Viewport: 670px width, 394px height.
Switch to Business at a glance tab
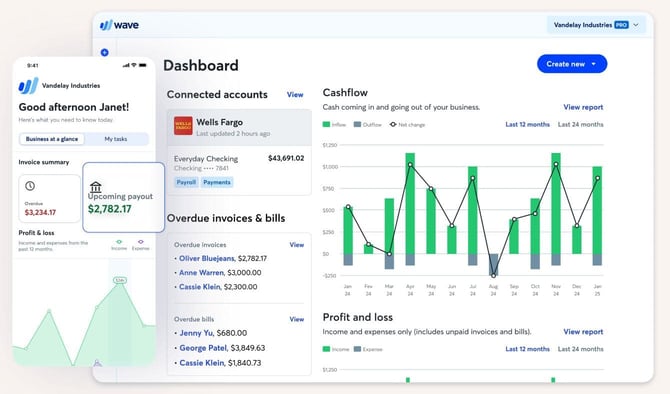point(52,139)
